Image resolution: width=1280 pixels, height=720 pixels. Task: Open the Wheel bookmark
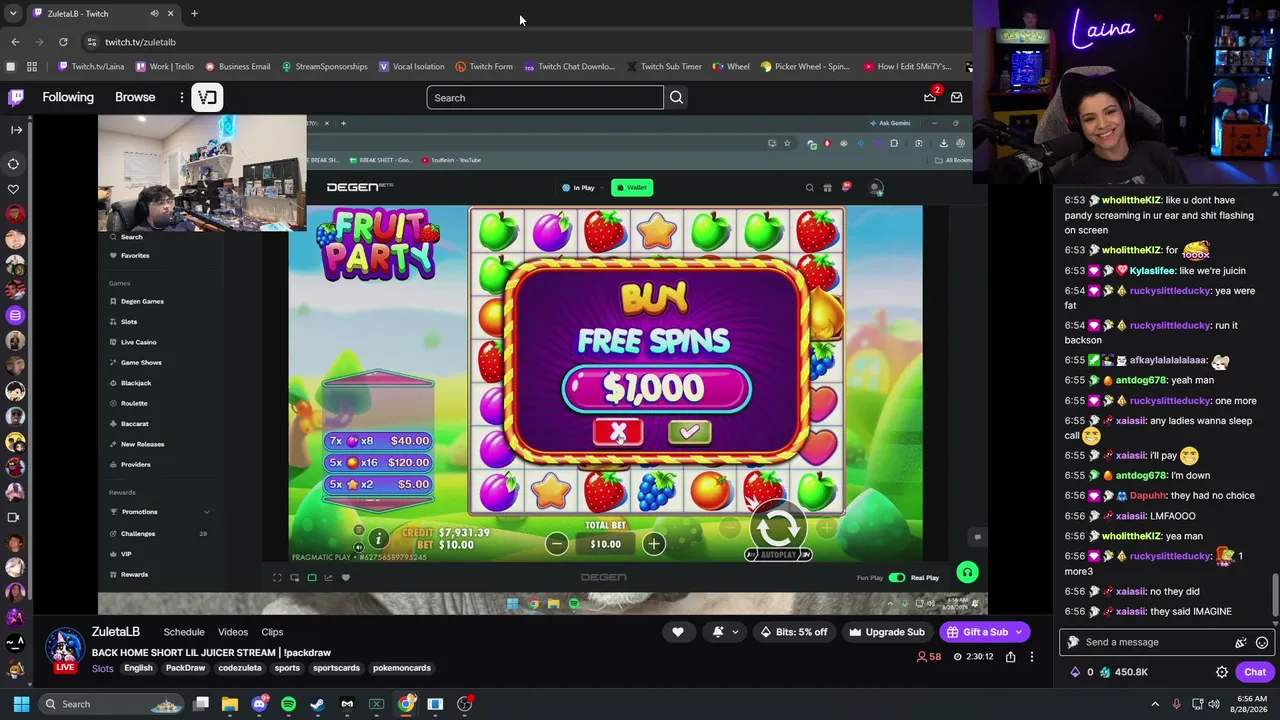pos(731,67)
